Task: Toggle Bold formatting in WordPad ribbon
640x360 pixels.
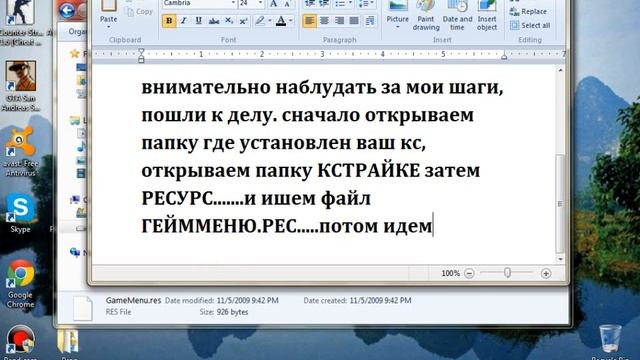Action: 169,21
